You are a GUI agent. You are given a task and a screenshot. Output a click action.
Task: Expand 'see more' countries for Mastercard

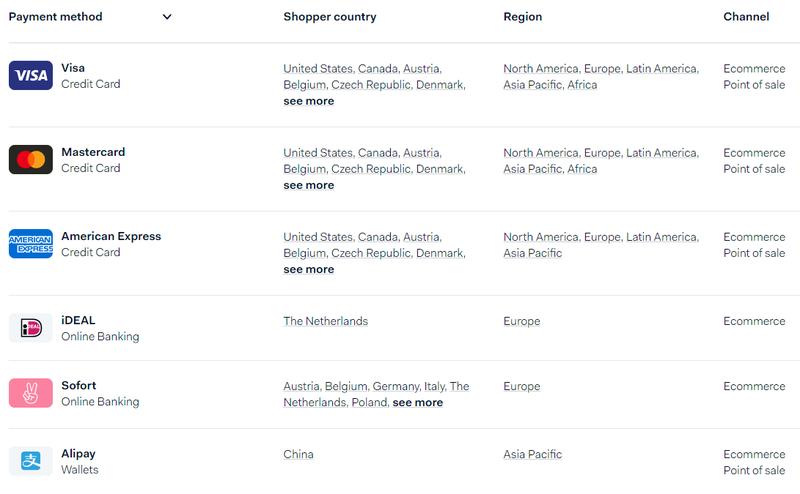pyautogui.click(x=308, y=185)
